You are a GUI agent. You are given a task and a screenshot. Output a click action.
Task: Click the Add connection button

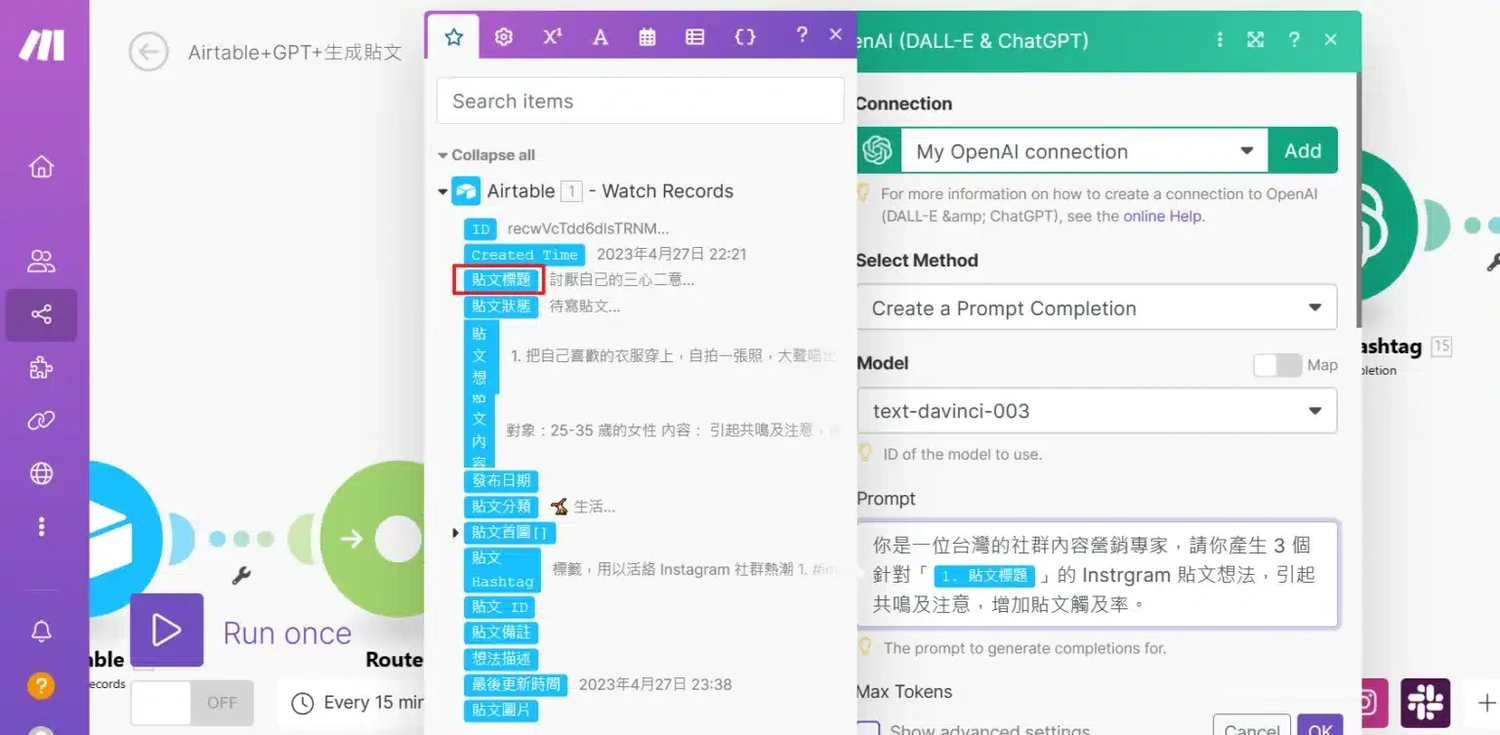1303,151
